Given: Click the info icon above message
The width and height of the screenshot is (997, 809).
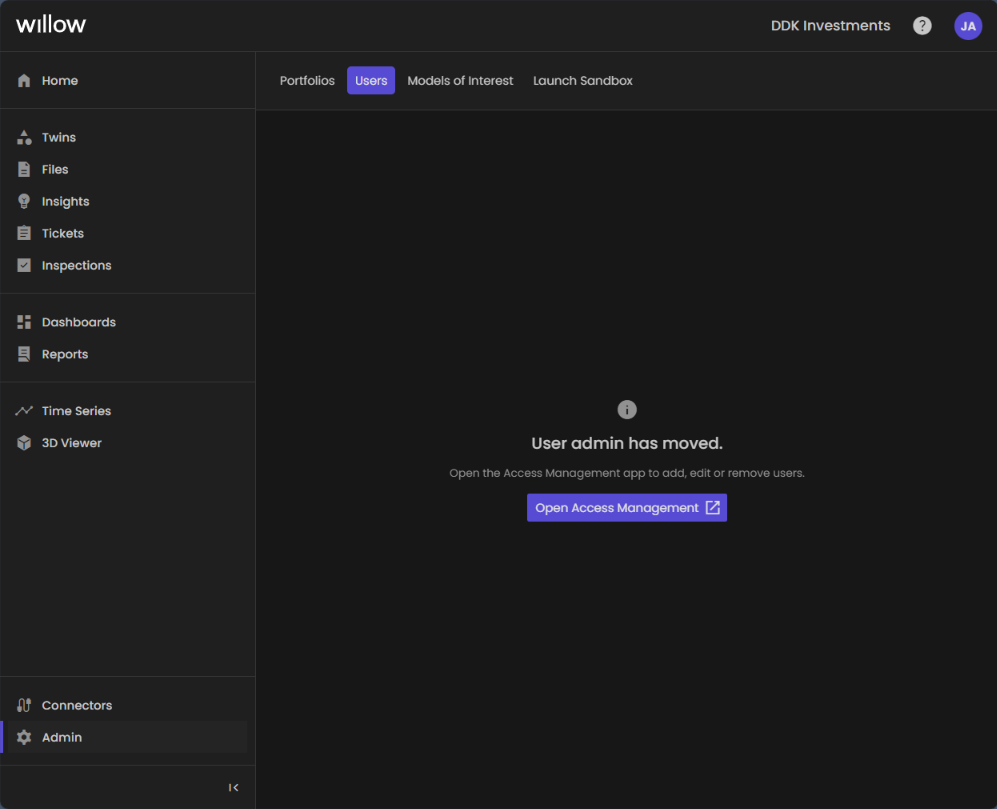Looking at the screenshot, I should (x=627, y=410).
